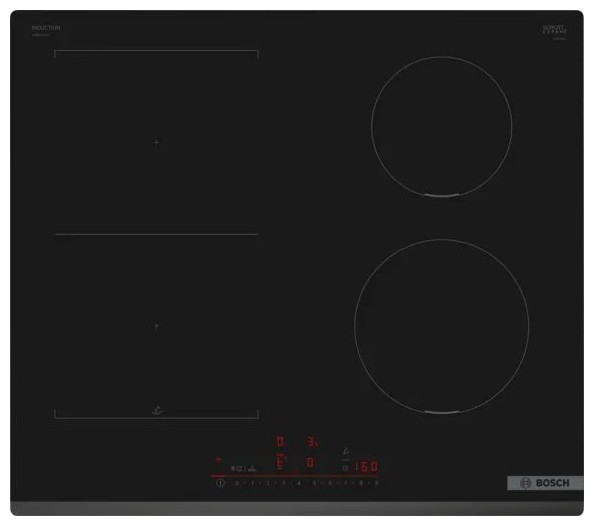Tap the small function symbols left of the E display
The width and height of the screenshot is (594, 526).
[x=244, y=469]
